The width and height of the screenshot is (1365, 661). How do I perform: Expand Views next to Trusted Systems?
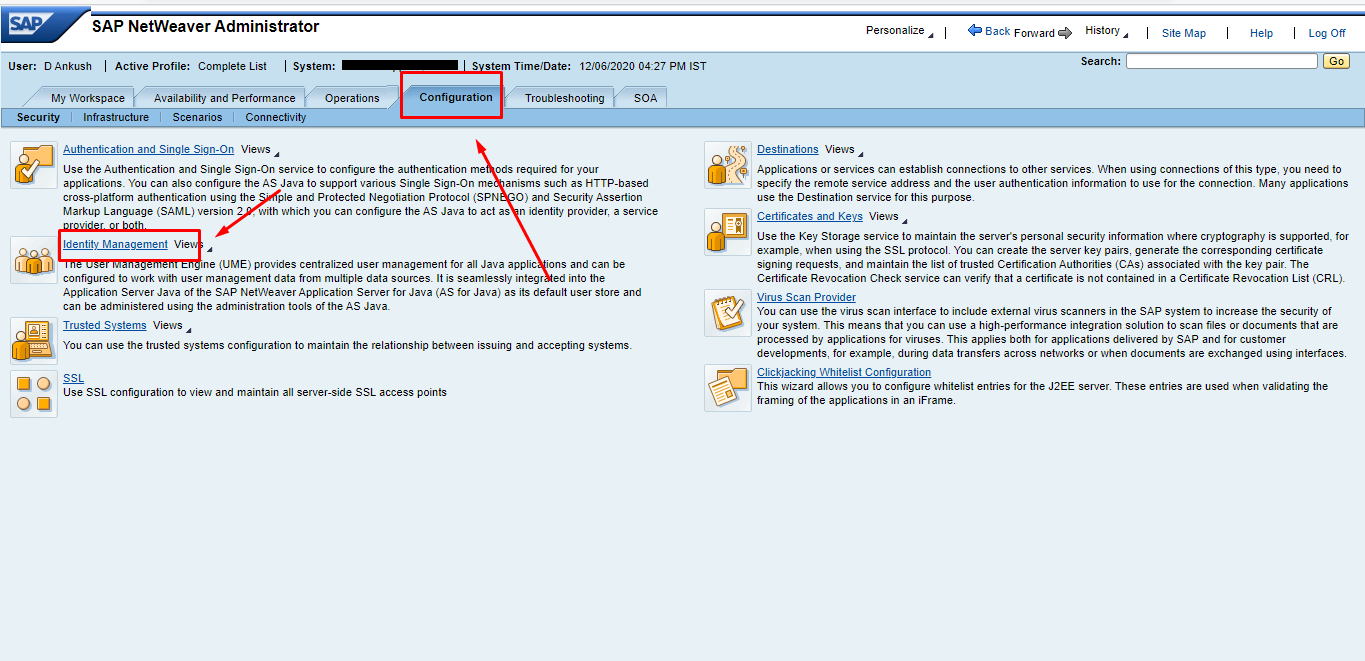click(x=171, y=326)
